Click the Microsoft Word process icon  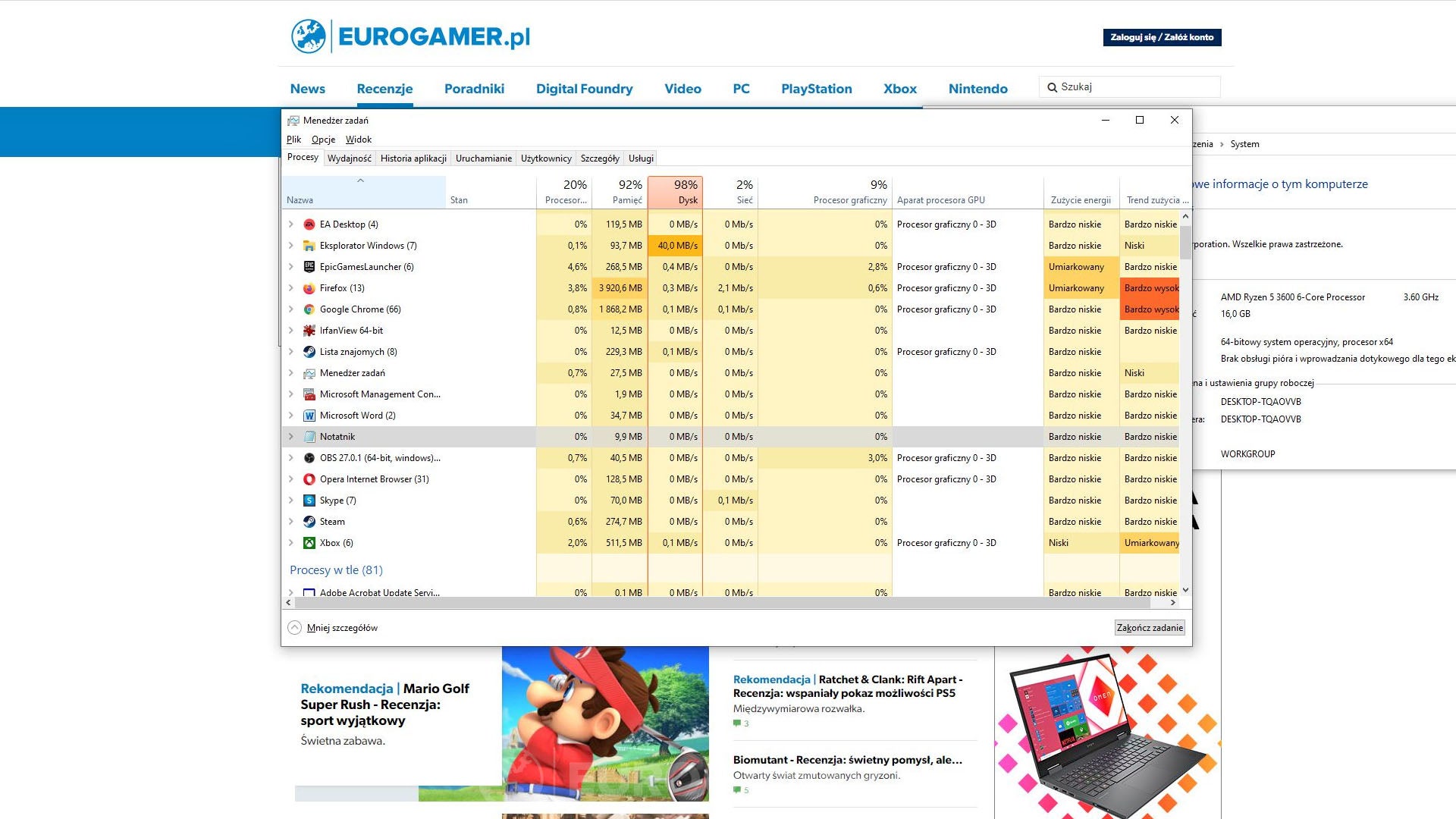tap(309, 416)
